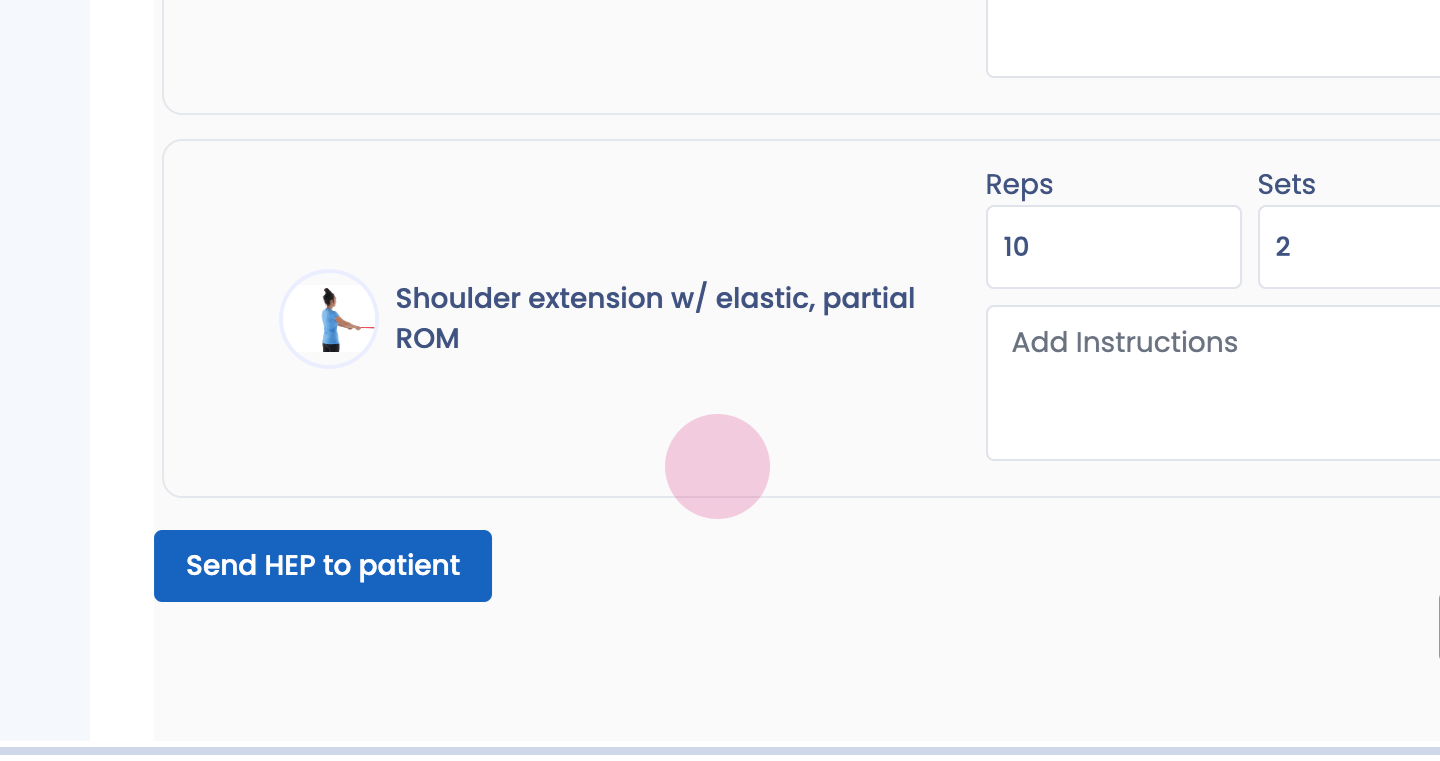
Task: Click the shoulder extension exercise thumbnail
Action: tap(328, 319)
